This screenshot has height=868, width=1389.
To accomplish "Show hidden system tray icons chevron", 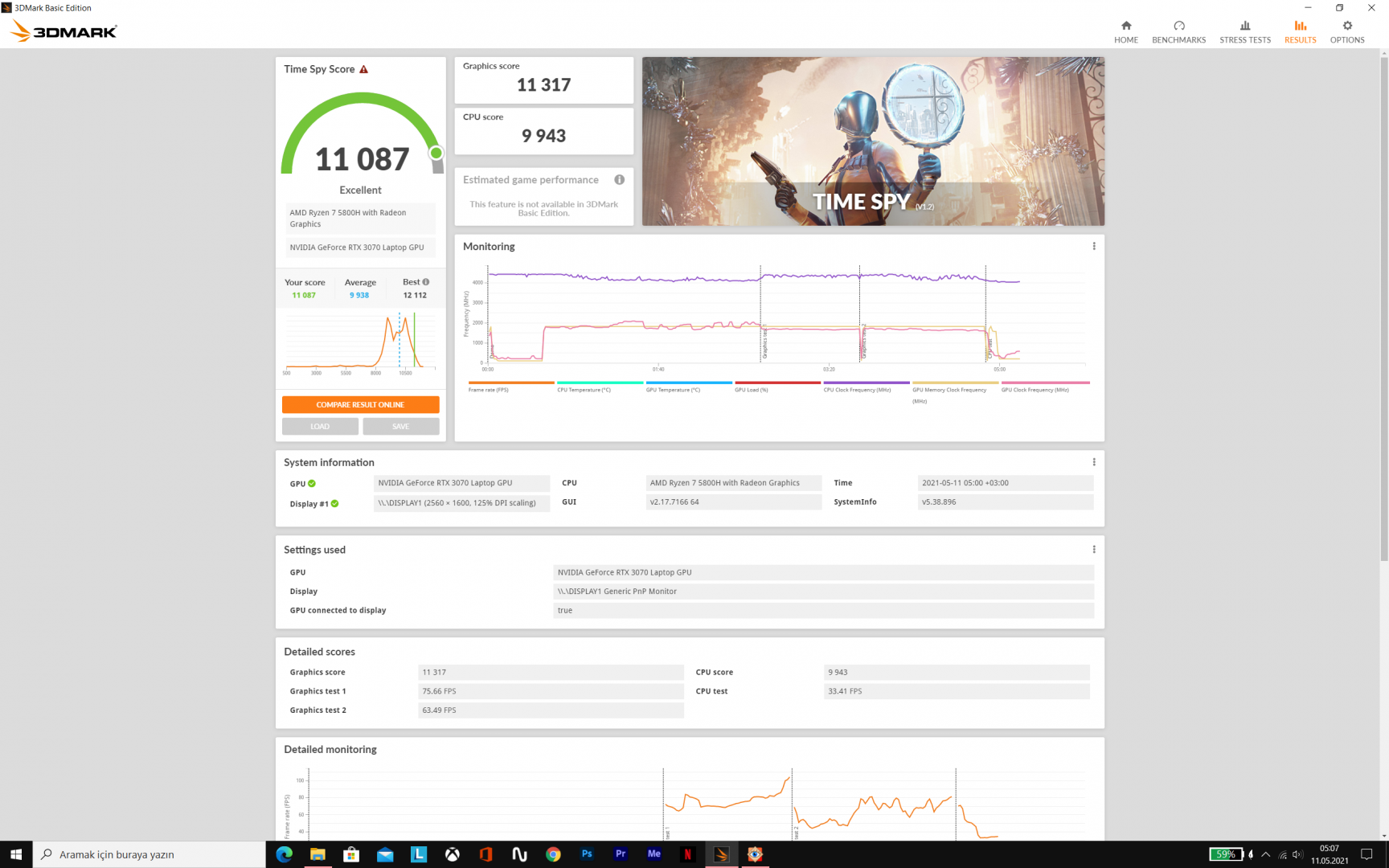I will 1266,854.
